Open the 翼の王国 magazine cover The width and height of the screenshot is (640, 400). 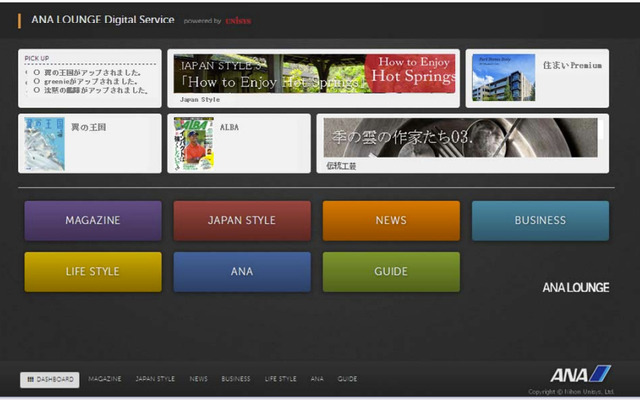tap(44, 144)
